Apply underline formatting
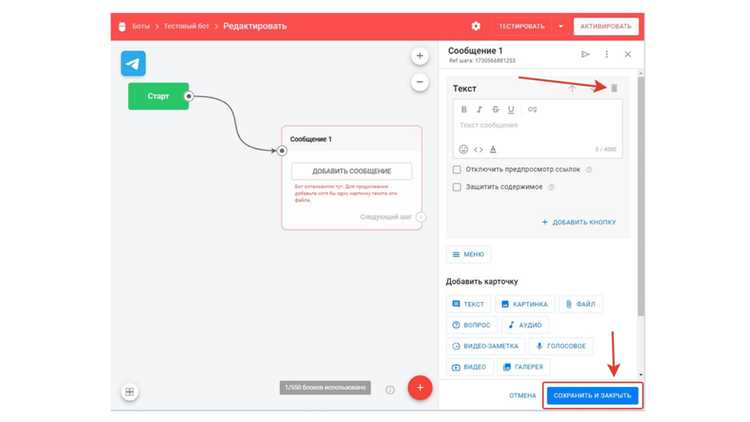Screen dimensions: 750x422 tap(511, 110)
